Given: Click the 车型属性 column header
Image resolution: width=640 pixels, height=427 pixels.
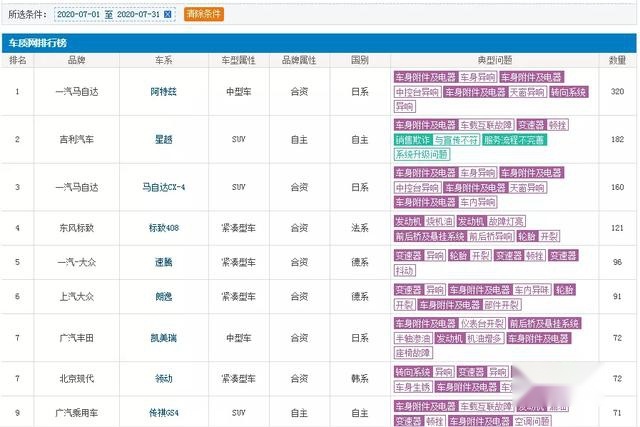Looking at the screenshot, I should pyautogui.click(x=238, y=60).
